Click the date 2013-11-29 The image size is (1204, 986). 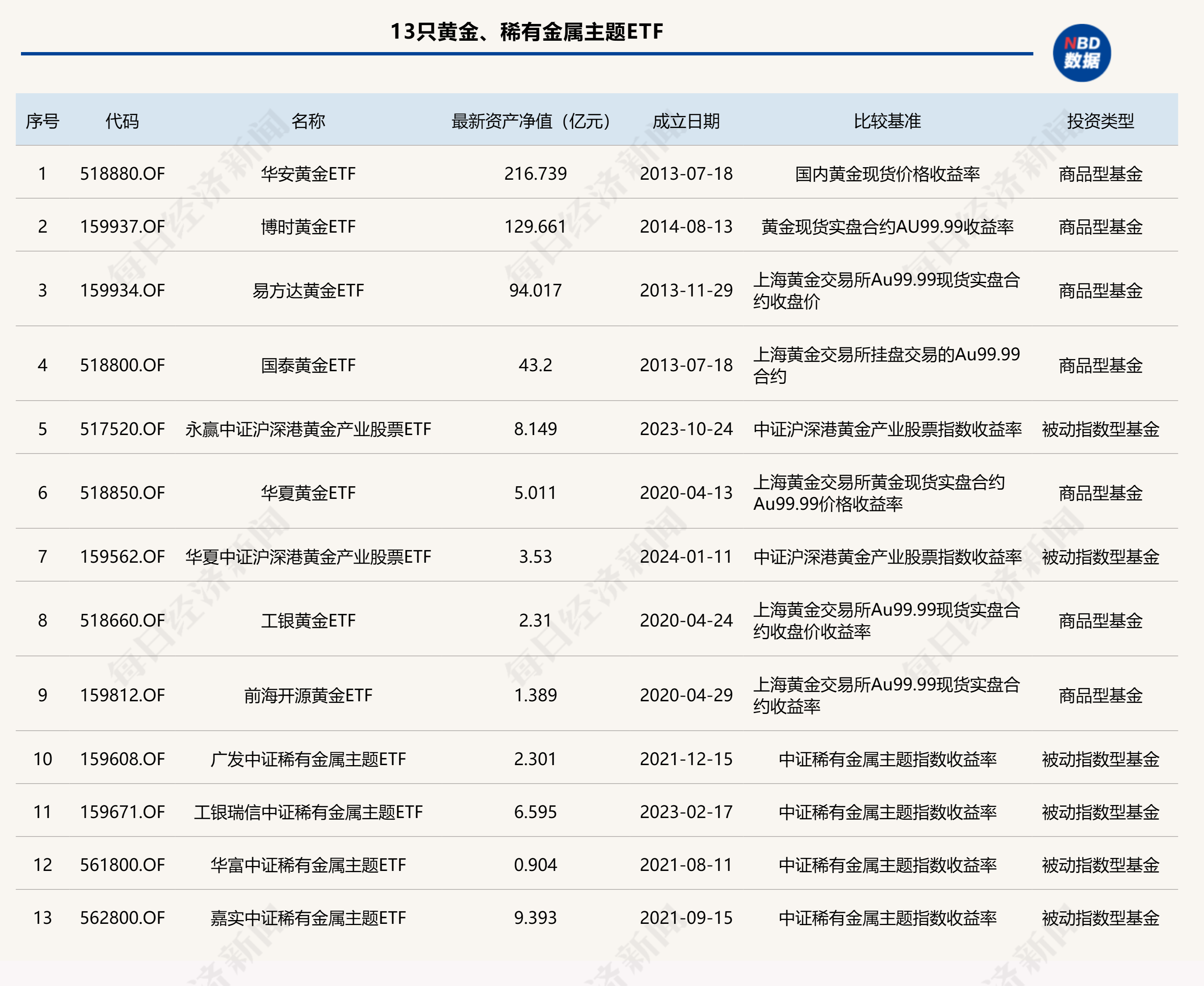coord(686,290)
